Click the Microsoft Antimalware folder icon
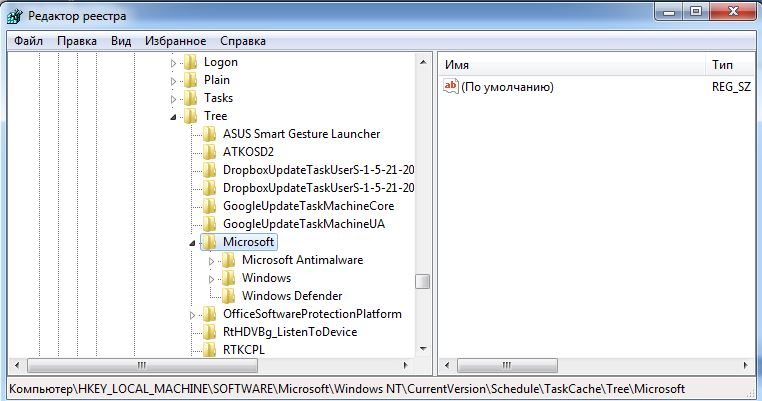This screenshot has width=762, height=401. coord(228,260)
